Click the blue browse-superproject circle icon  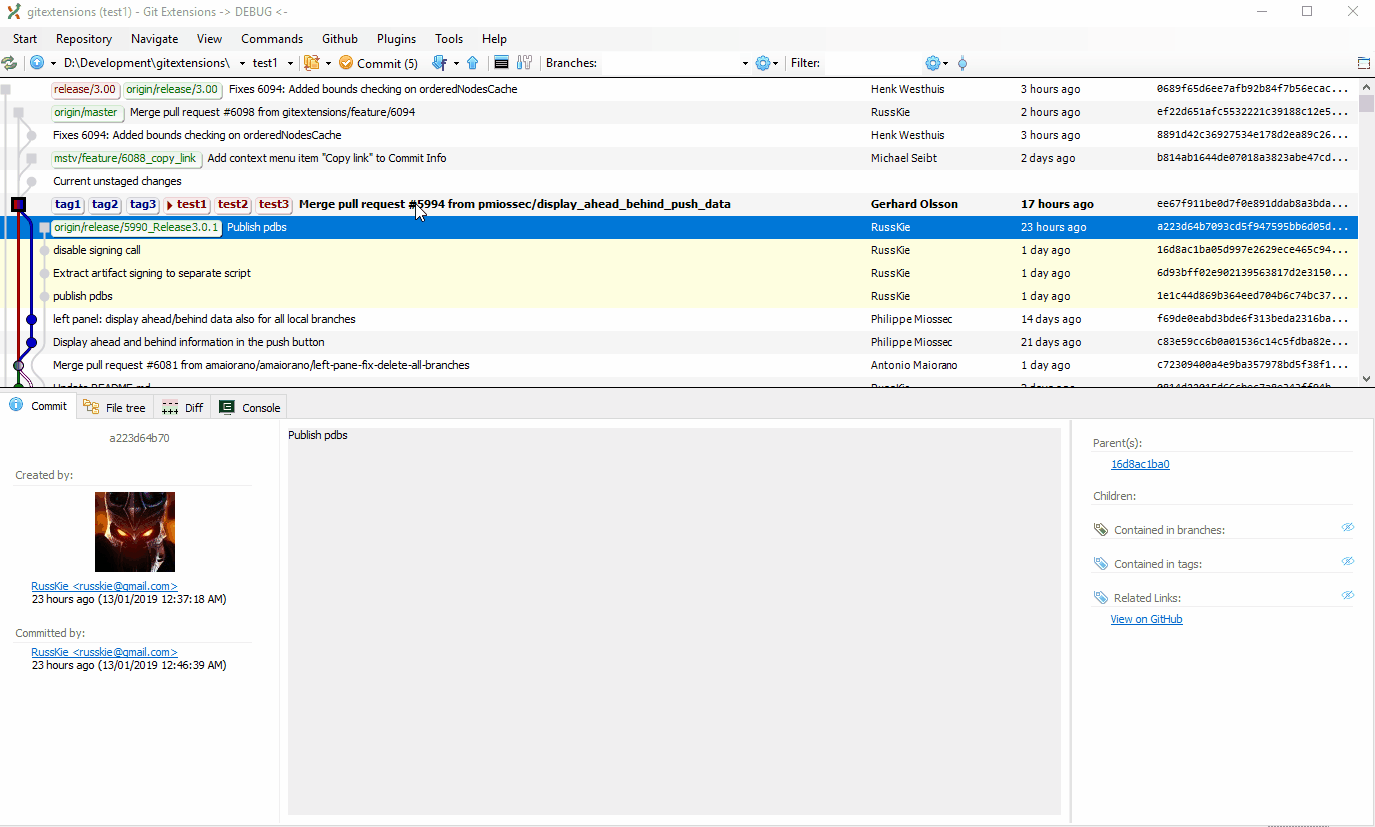[38, 62]
